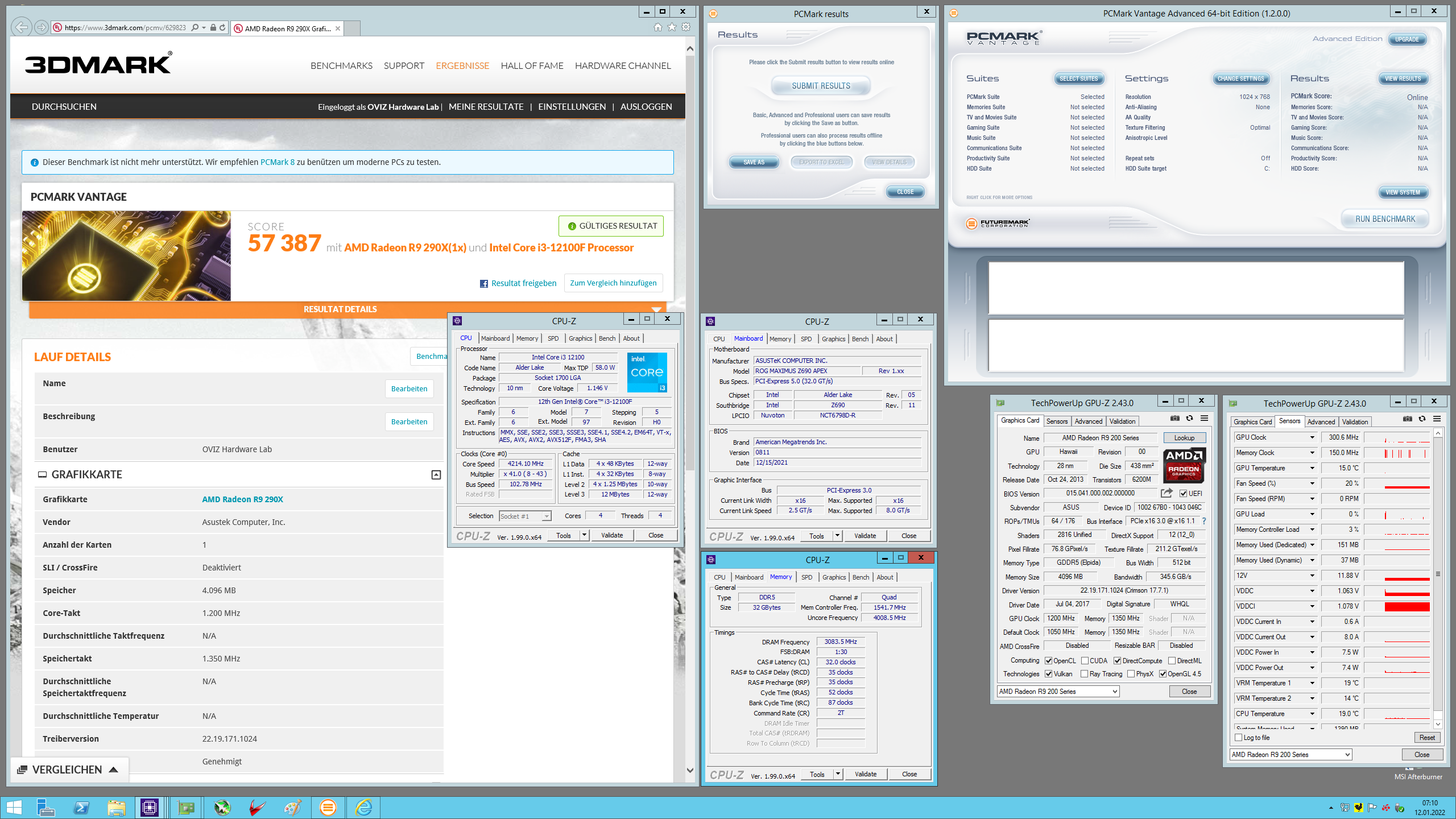Viewport: 1456px width, 819px height.
Task: Toggle the Vulkan checkbox
Action: point(1048,674)
